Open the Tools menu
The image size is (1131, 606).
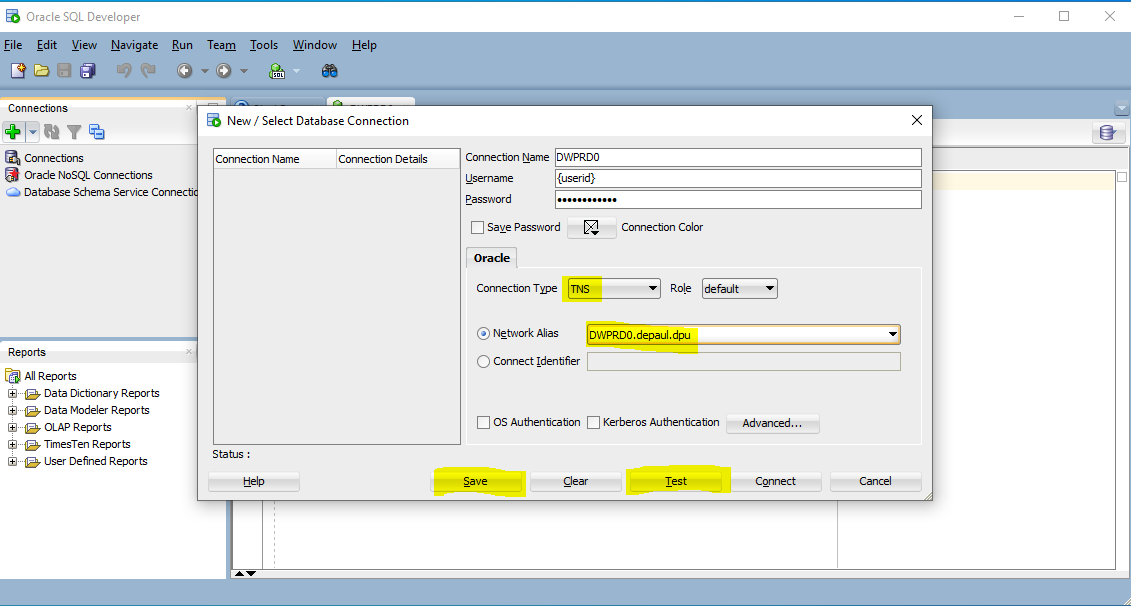264,45
